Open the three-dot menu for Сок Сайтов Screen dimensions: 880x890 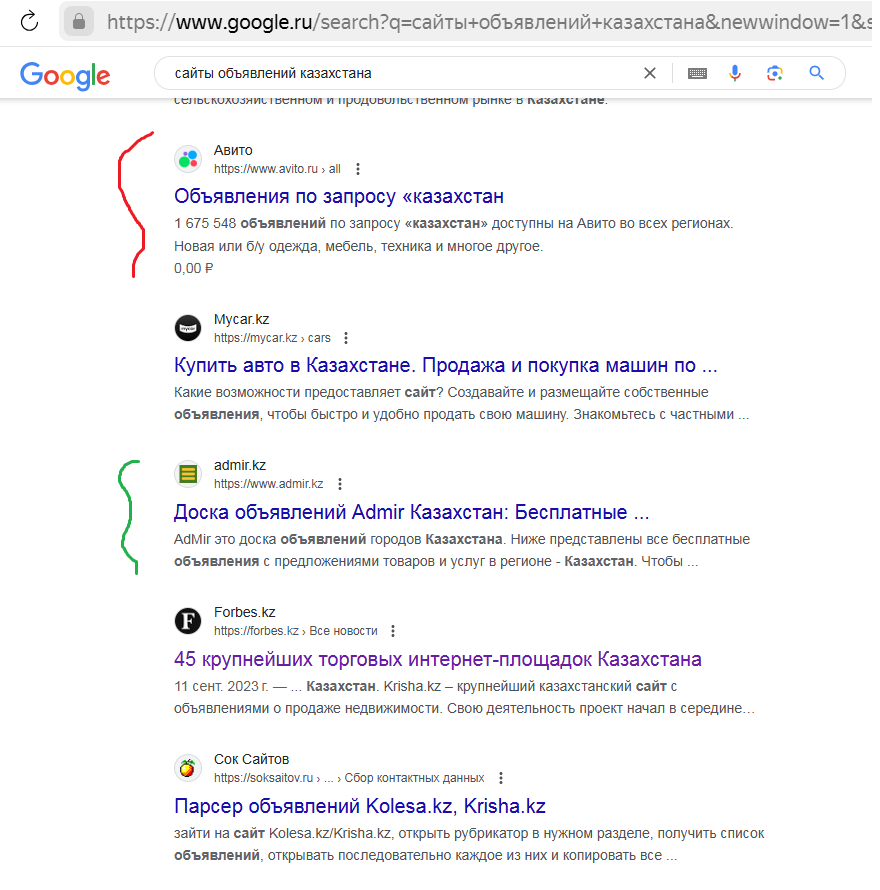coord(501,778)
